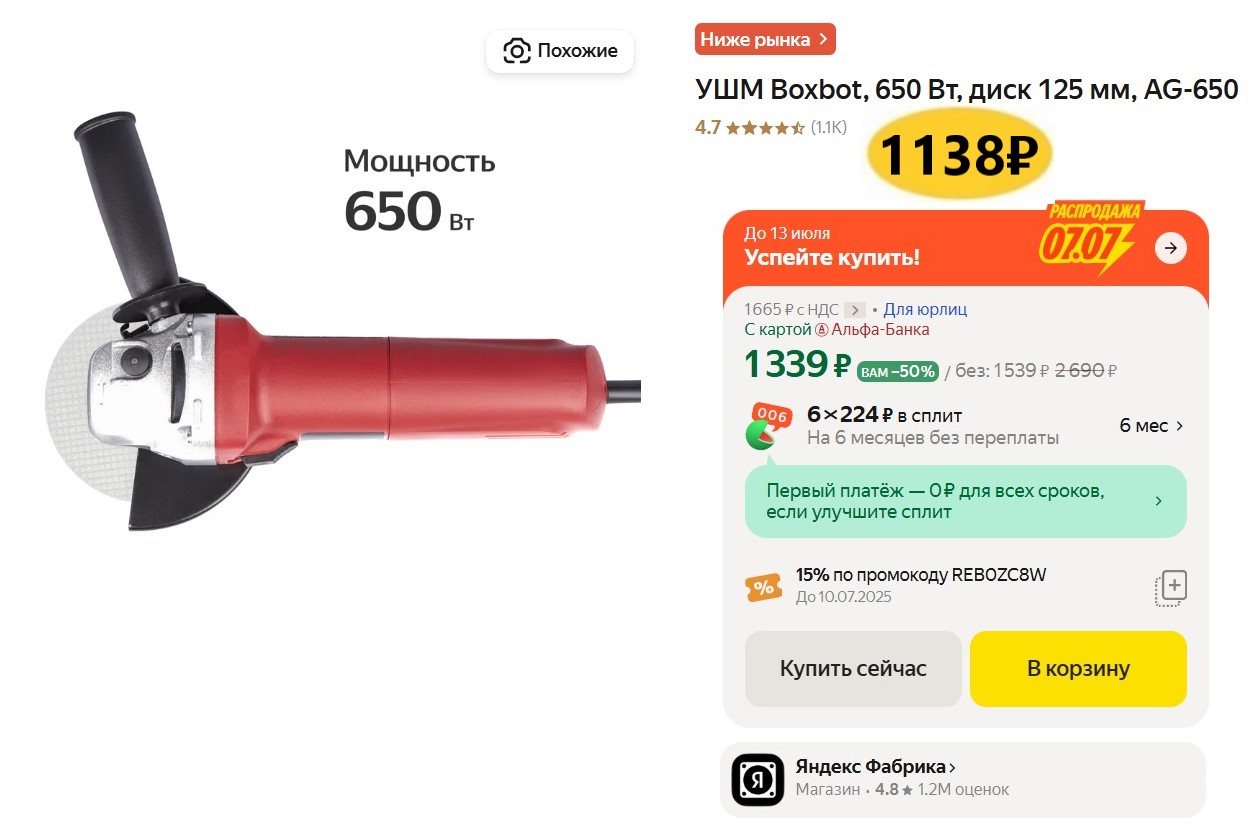This screenshot has height=835, width=1259.
Task: Expand the 6 мес term selector
Action: [1151, 426]
